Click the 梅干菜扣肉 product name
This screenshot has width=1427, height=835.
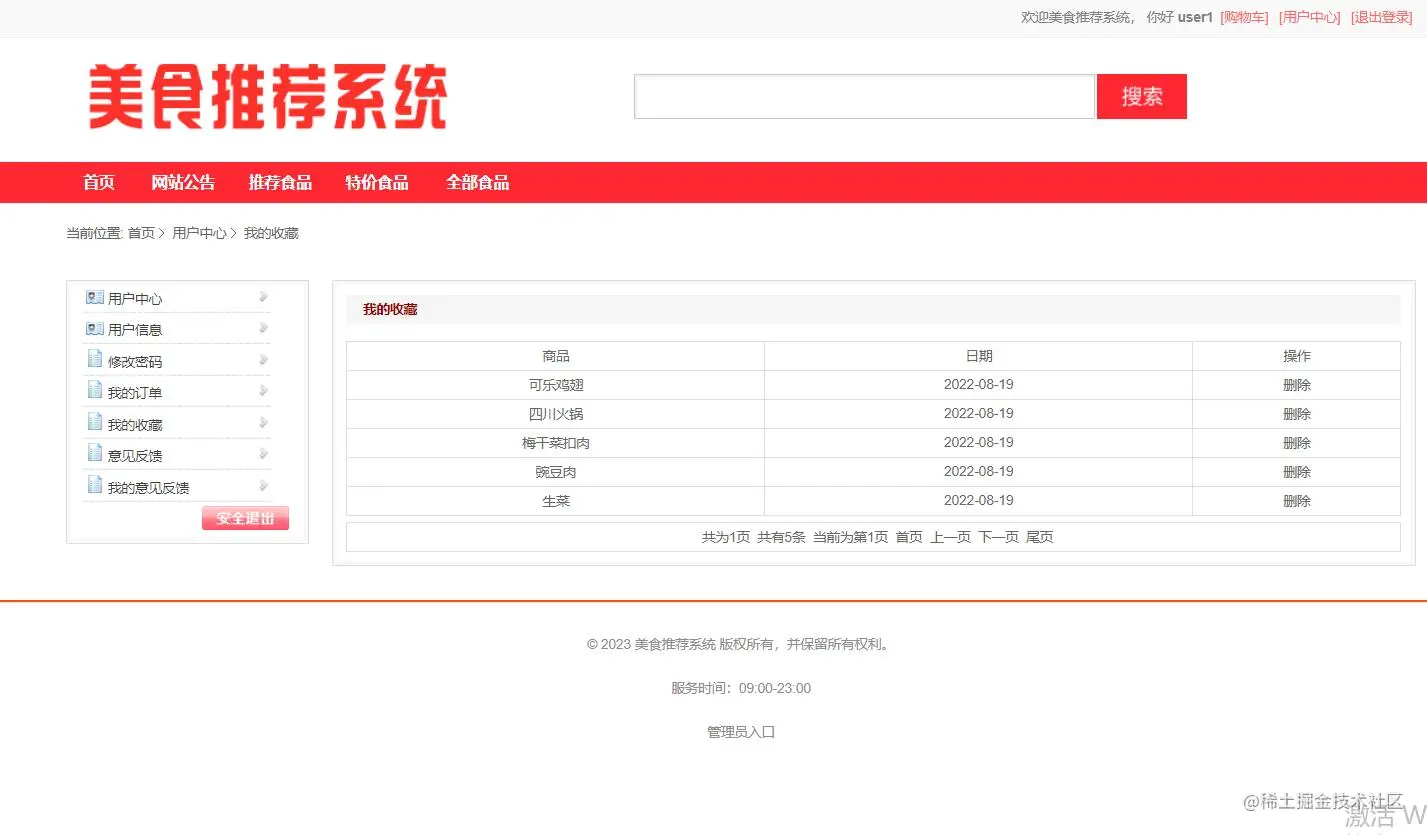click(556, 443)
